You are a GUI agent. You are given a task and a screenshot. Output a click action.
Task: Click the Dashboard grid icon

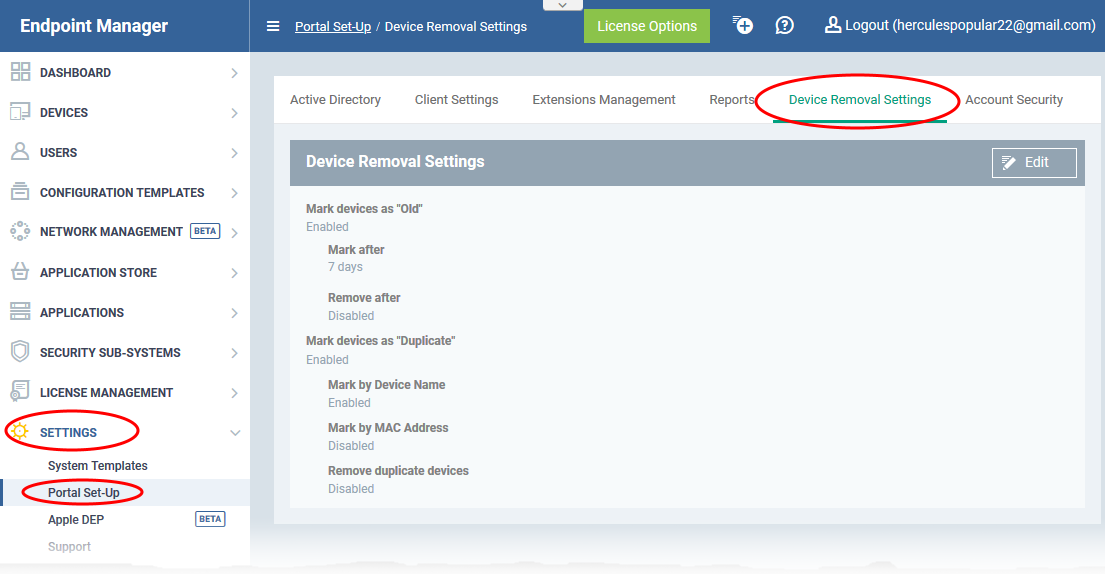[x=20, y=72]
